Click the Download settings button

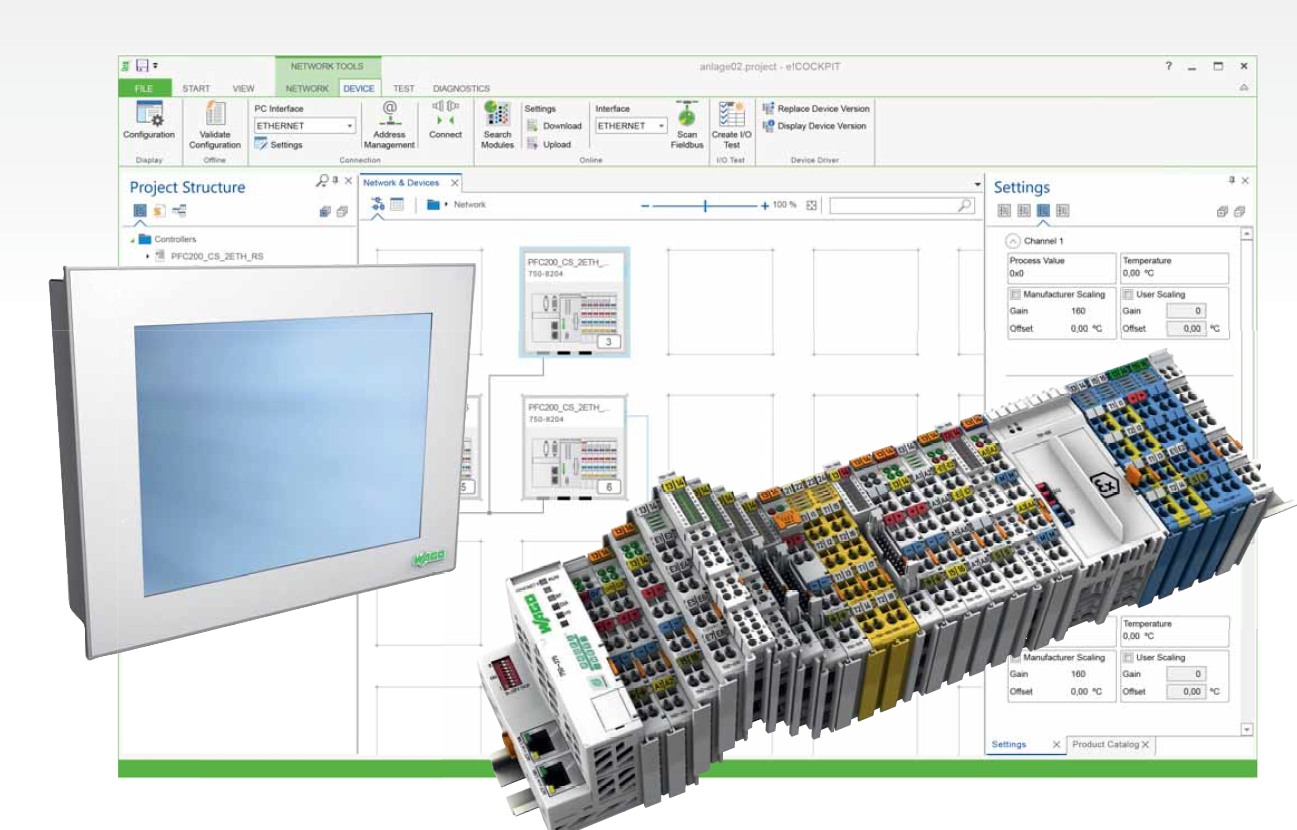[554, 126]
